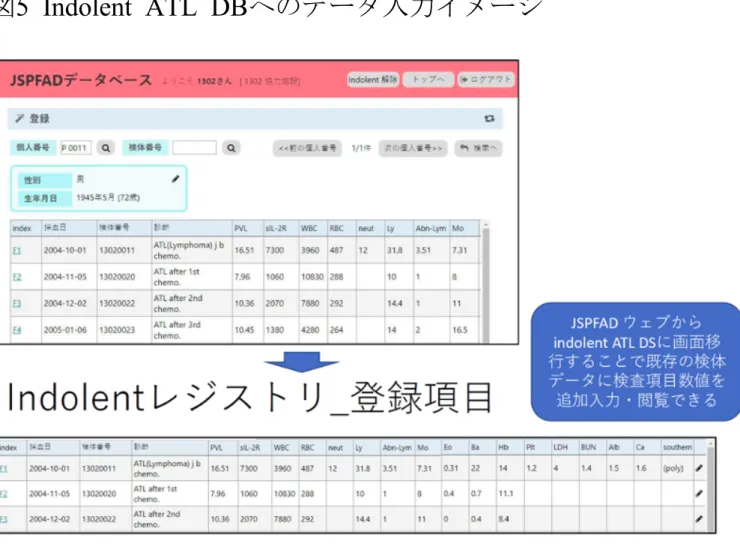Click the refresh icon in 登録 header
Image resolution: width=740 pixels, height=544 pixels.
(489, 118)
